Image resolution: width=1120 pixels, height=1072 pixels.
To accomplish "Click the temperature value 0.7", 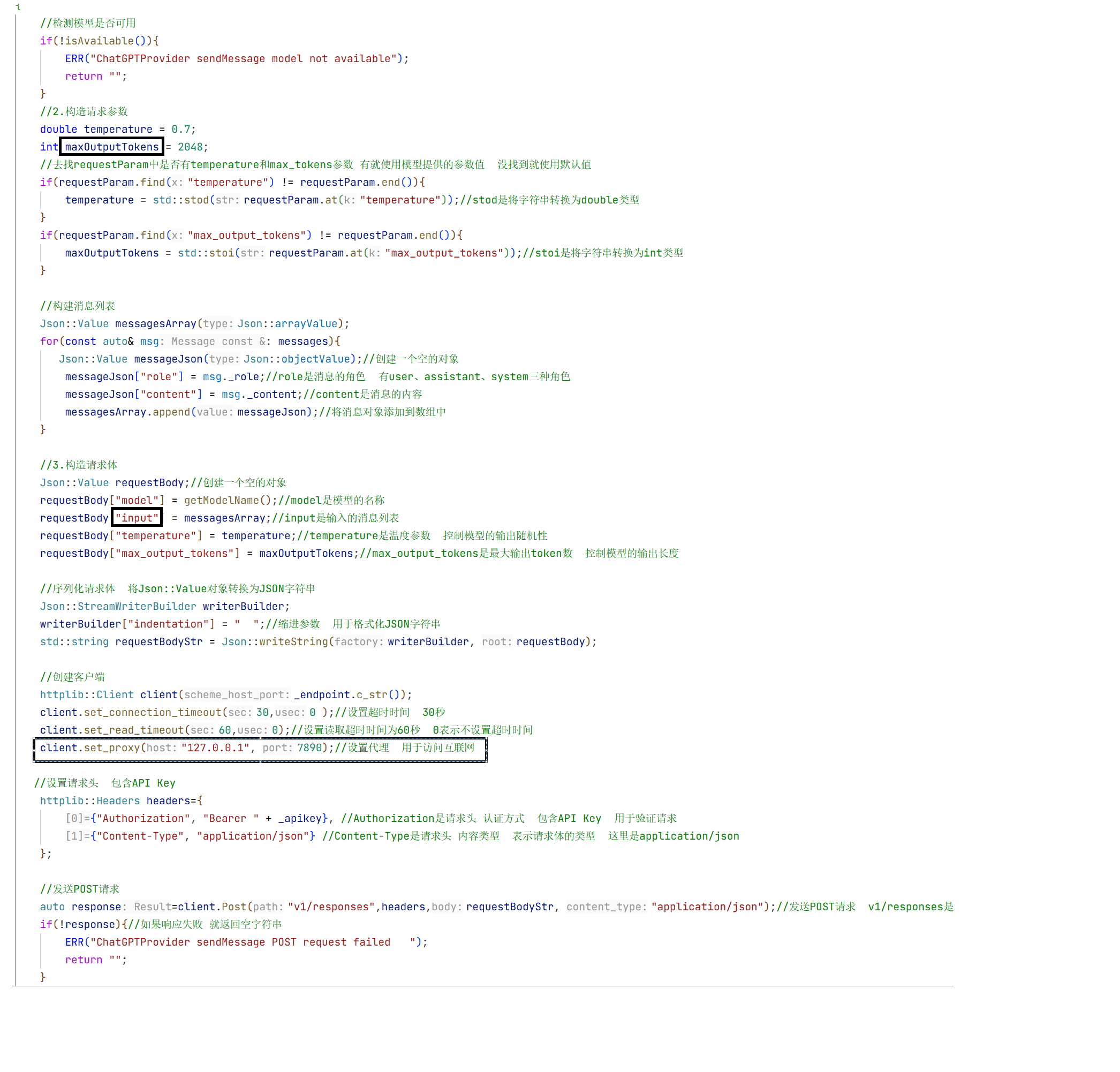I will pyautogui.click(x=180, y=129).
